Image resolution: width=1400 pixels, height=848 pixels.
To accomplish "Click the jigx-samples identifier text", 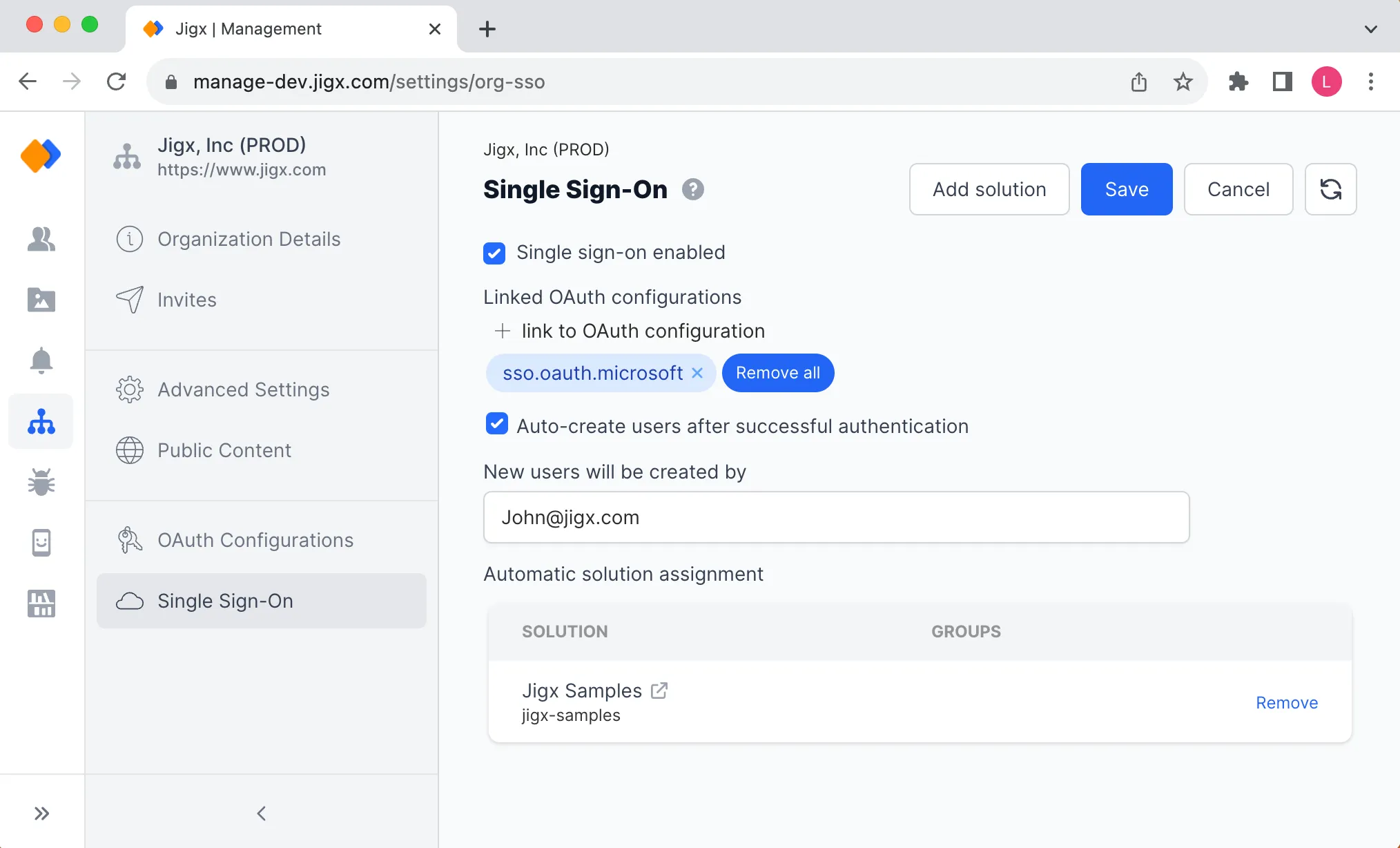I will [571, 715].
